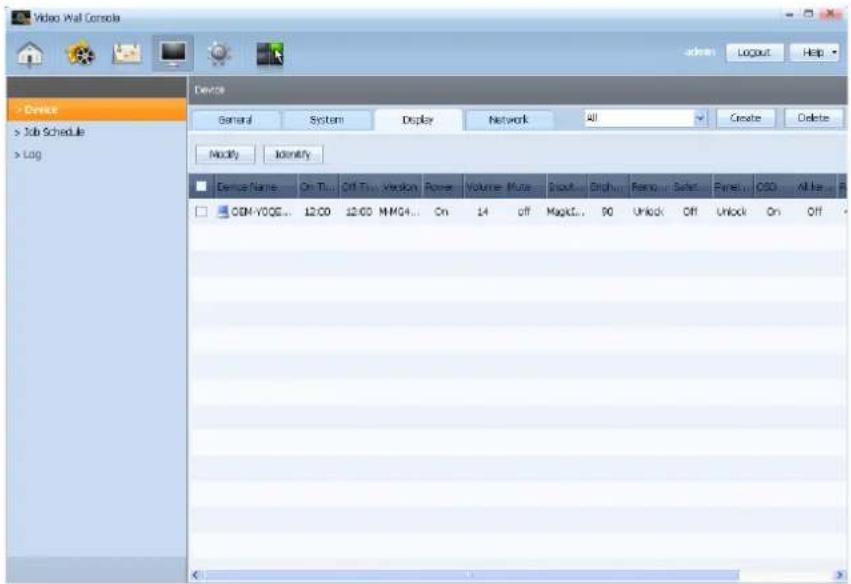This screenshot has width=851, height=584.
Task: Click the horizontal scrollbar thumb
Action: tap(470, 575)
